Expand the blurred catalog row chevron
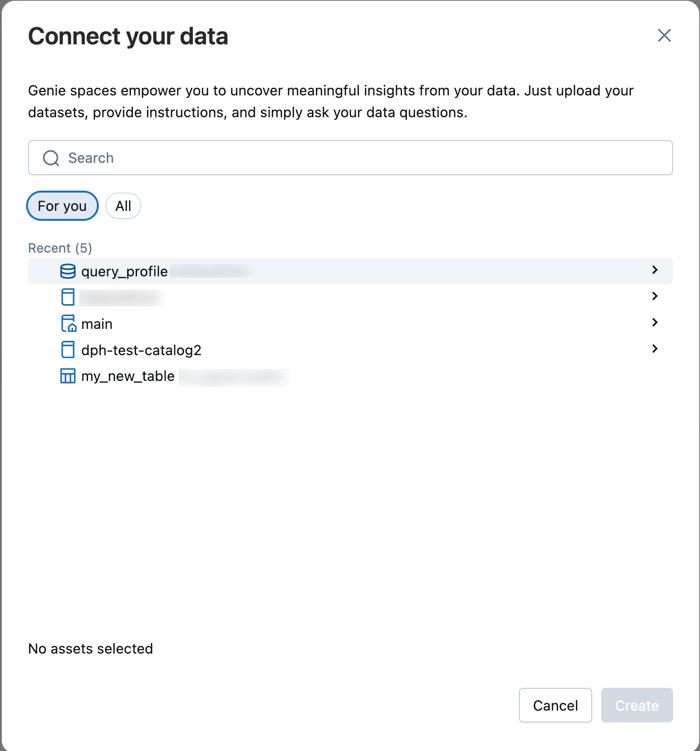Image resolution: width=700 pixels, height=751 pixels. (x=655, y=296)
